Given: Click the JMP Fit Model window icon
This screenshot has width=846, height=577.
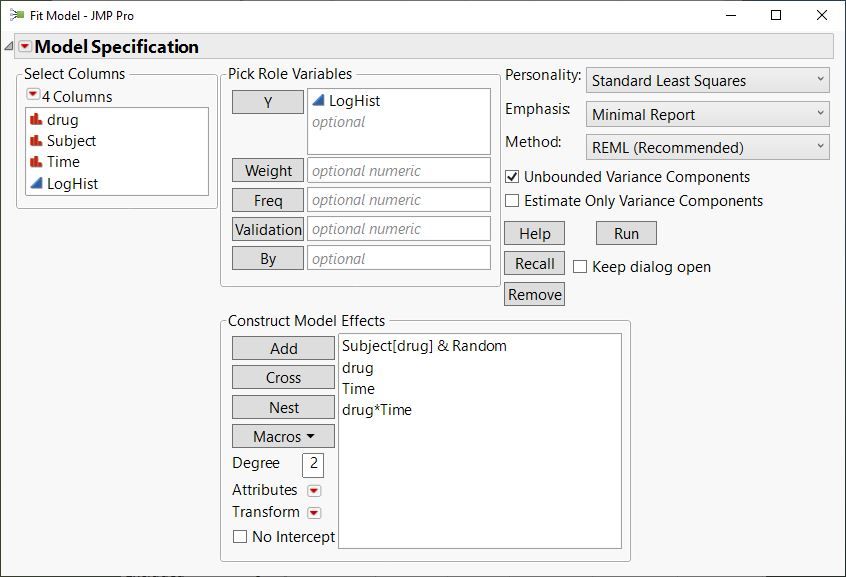Looking at the screenshot, I should click(x=17, y=16).
